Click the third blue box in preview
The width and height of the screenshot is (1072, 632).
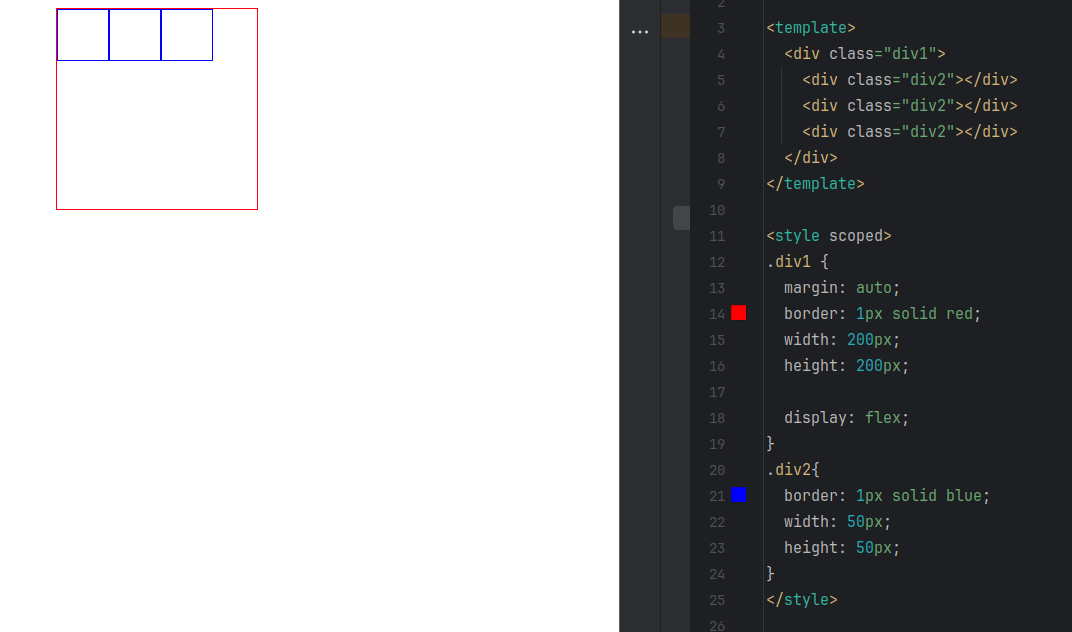[x=187, y=35]
